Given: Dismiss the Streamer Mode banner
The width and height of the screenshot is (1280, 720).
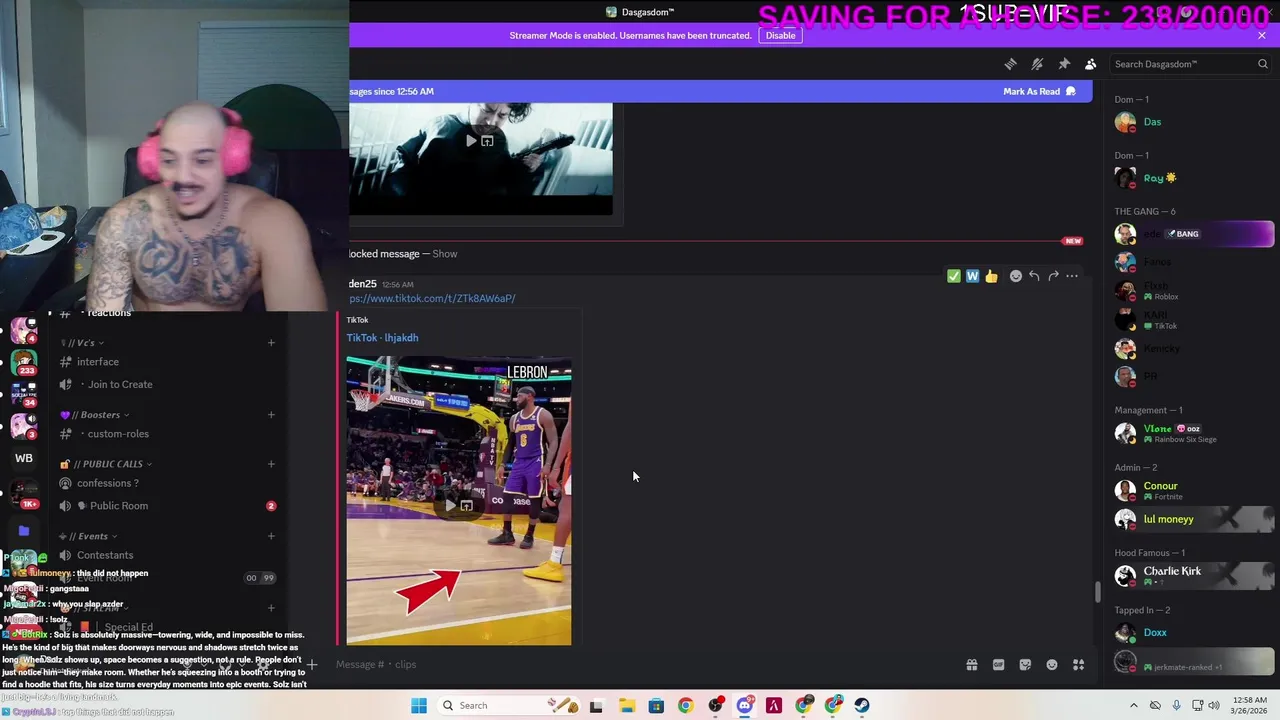Looking at the screenshot, I should click(x=1262, y=35).
